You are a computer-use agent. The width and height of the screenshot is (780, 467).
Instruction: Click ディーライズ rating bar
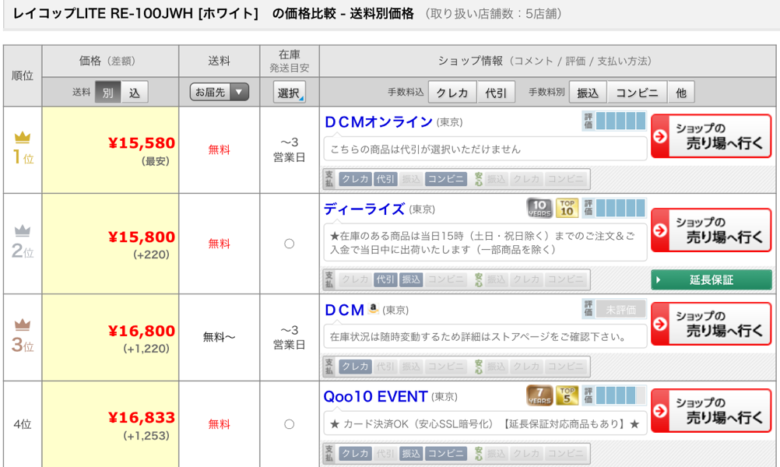[614, 208]
